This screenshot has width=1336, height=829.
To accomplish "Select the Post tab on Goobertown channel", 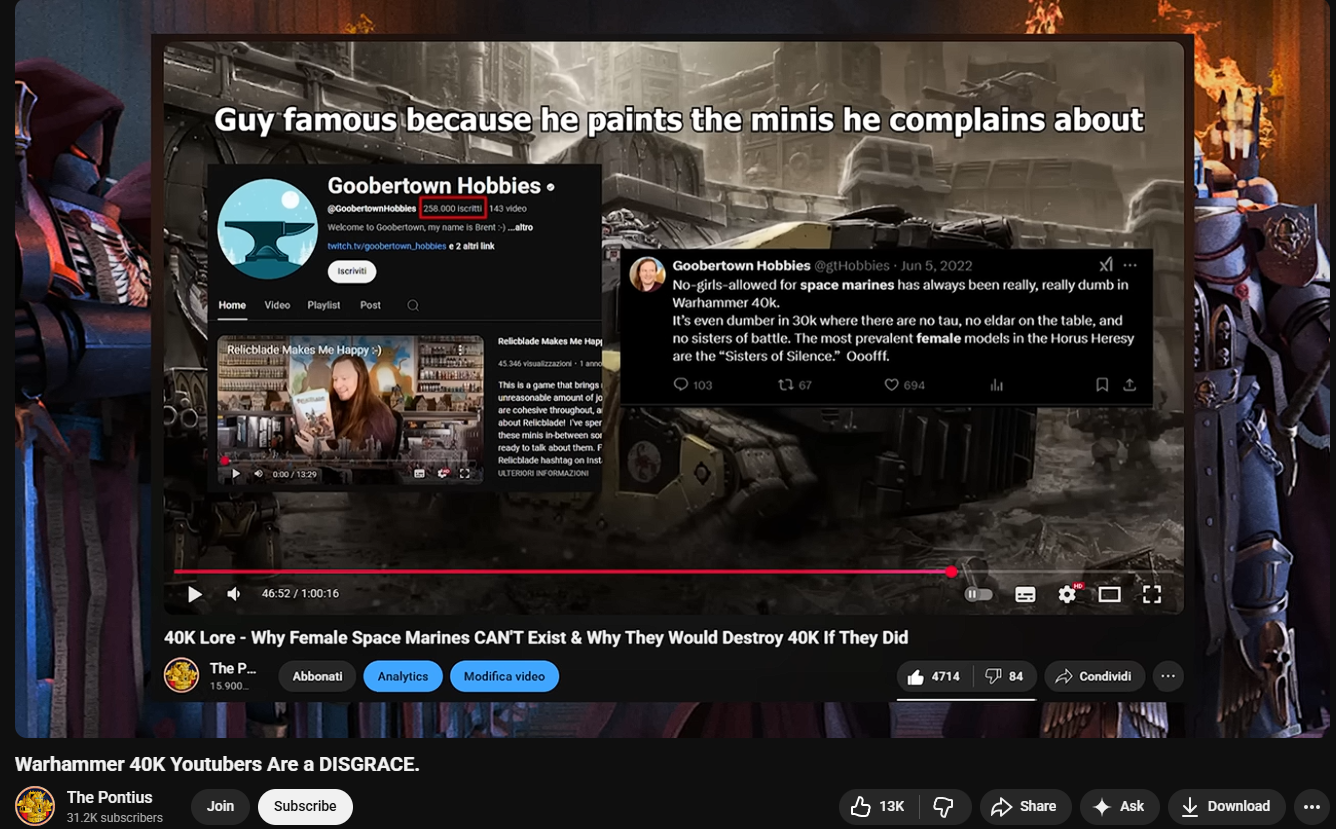I will [x=370, y=305].
